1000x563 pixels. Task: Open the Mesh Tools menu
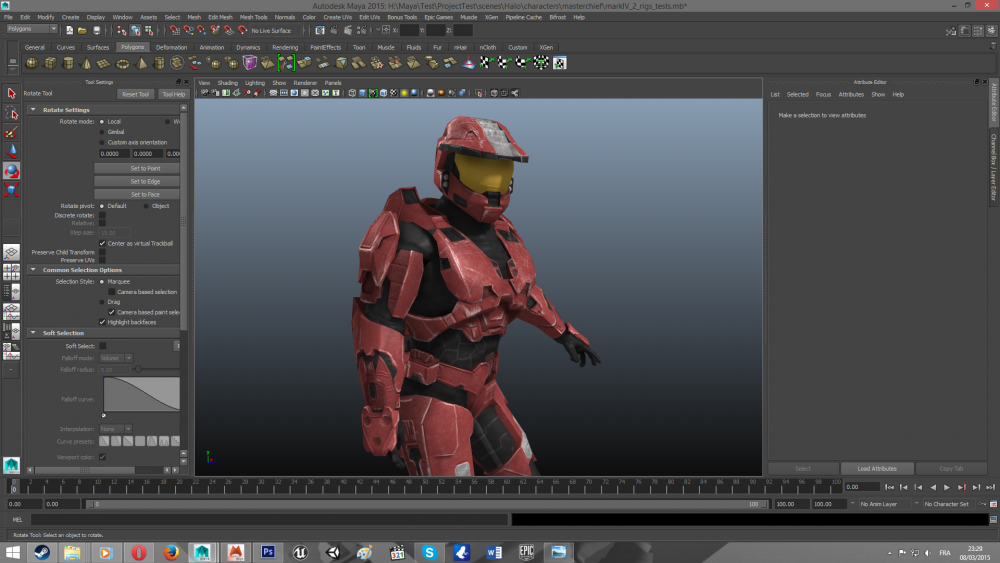tap(253, 17)
